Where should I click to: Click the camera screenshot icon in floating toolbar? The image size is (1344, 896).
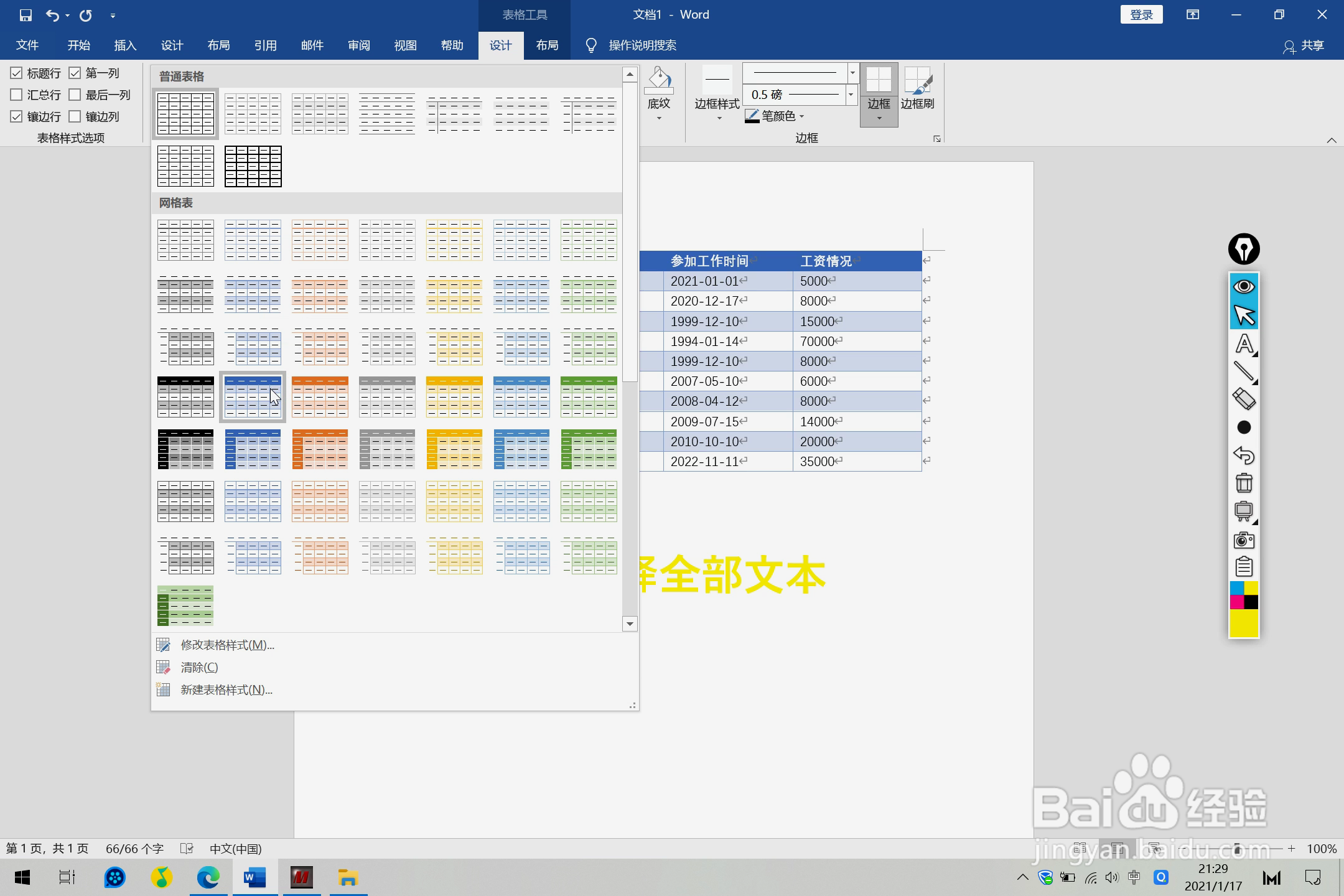[x=1243, y=539]
